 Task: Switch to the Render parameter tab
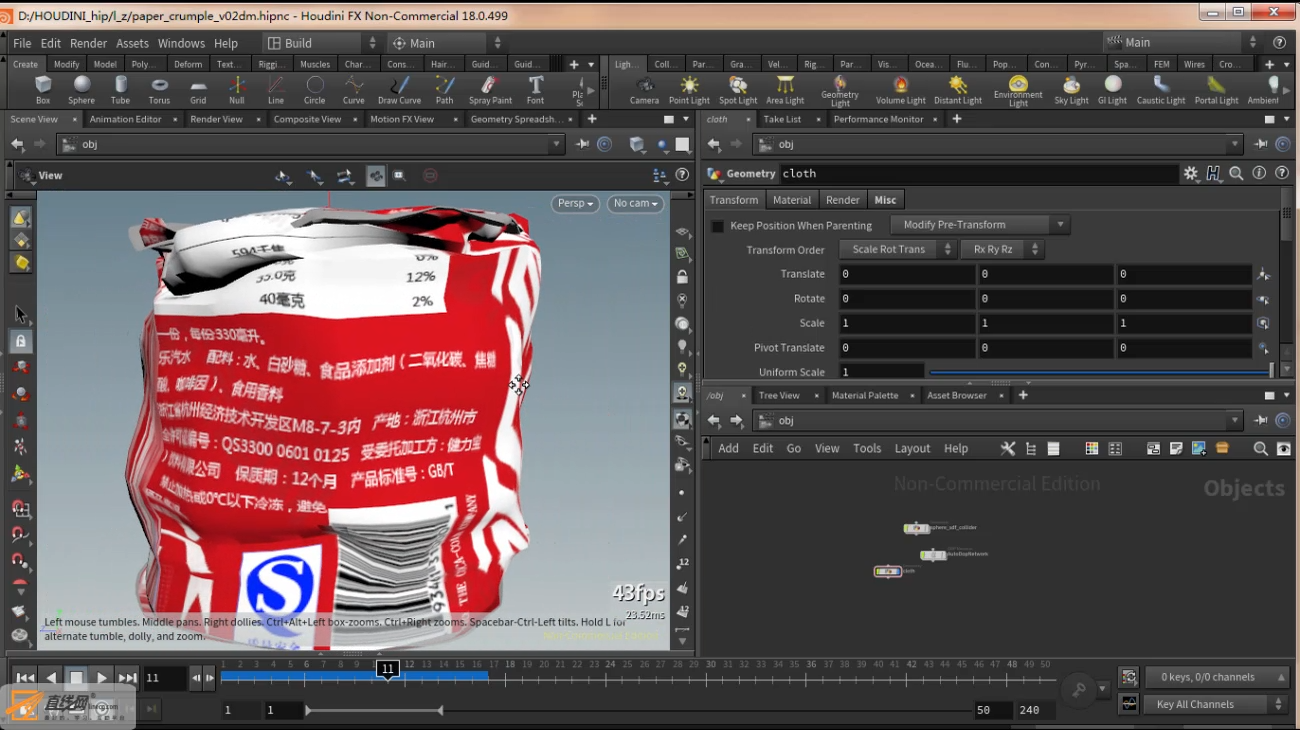(x=843, y=200)
